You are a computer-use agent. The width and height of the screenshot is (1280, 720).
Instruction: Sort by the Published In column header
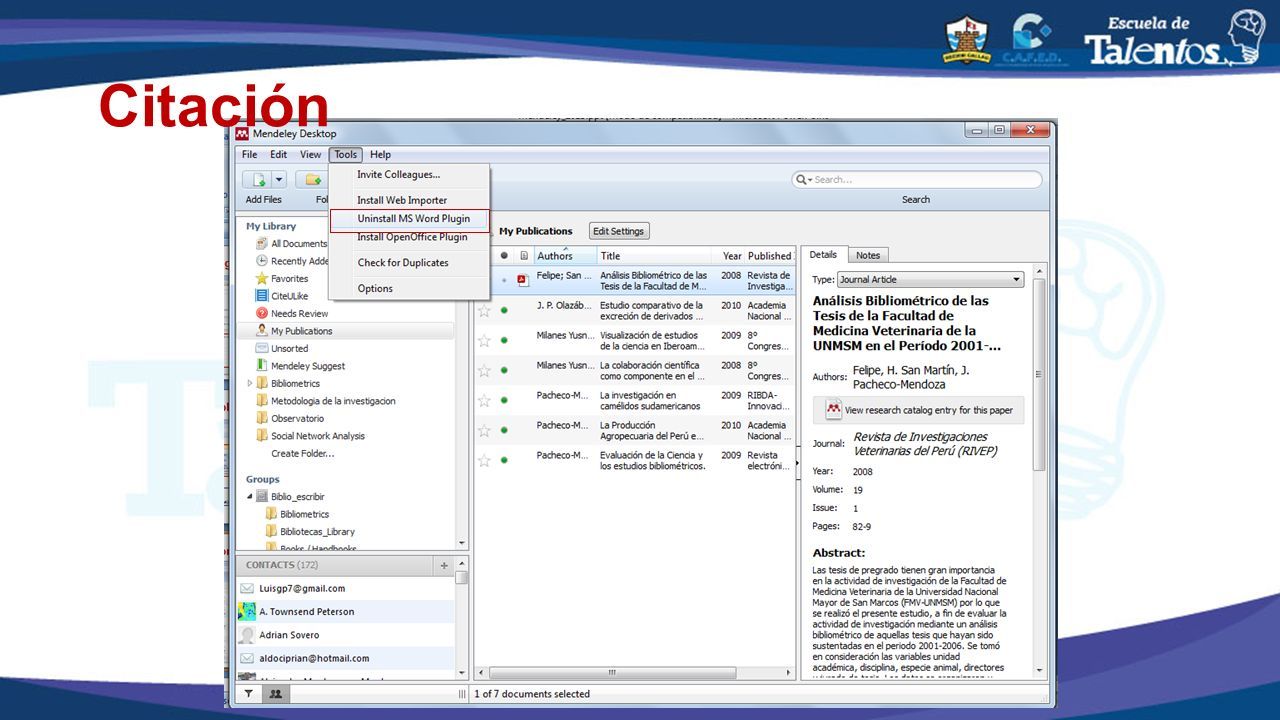pos(769,256)
